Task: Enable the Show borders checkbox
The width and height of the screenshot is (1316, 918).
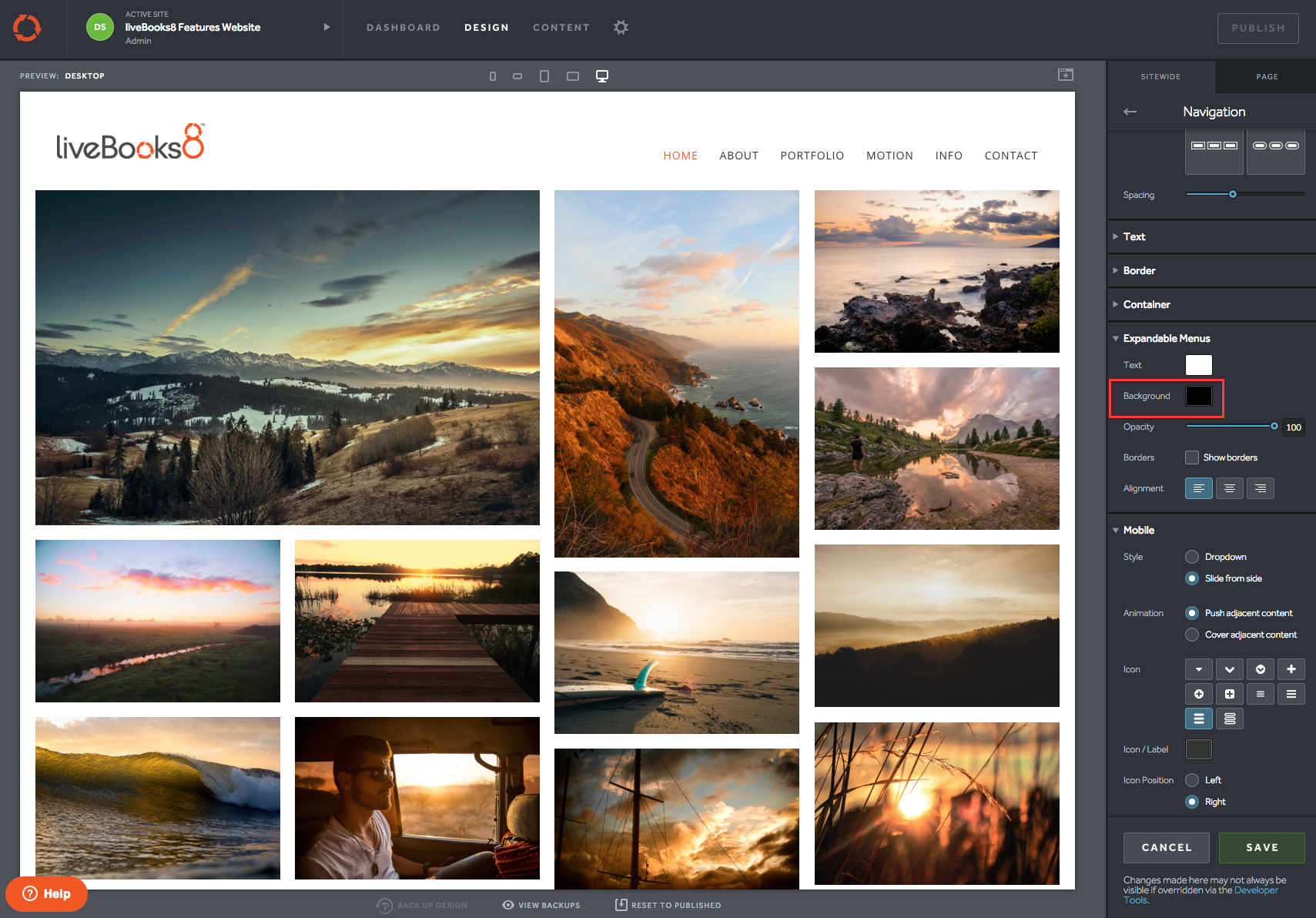Action: (1192, 457)
